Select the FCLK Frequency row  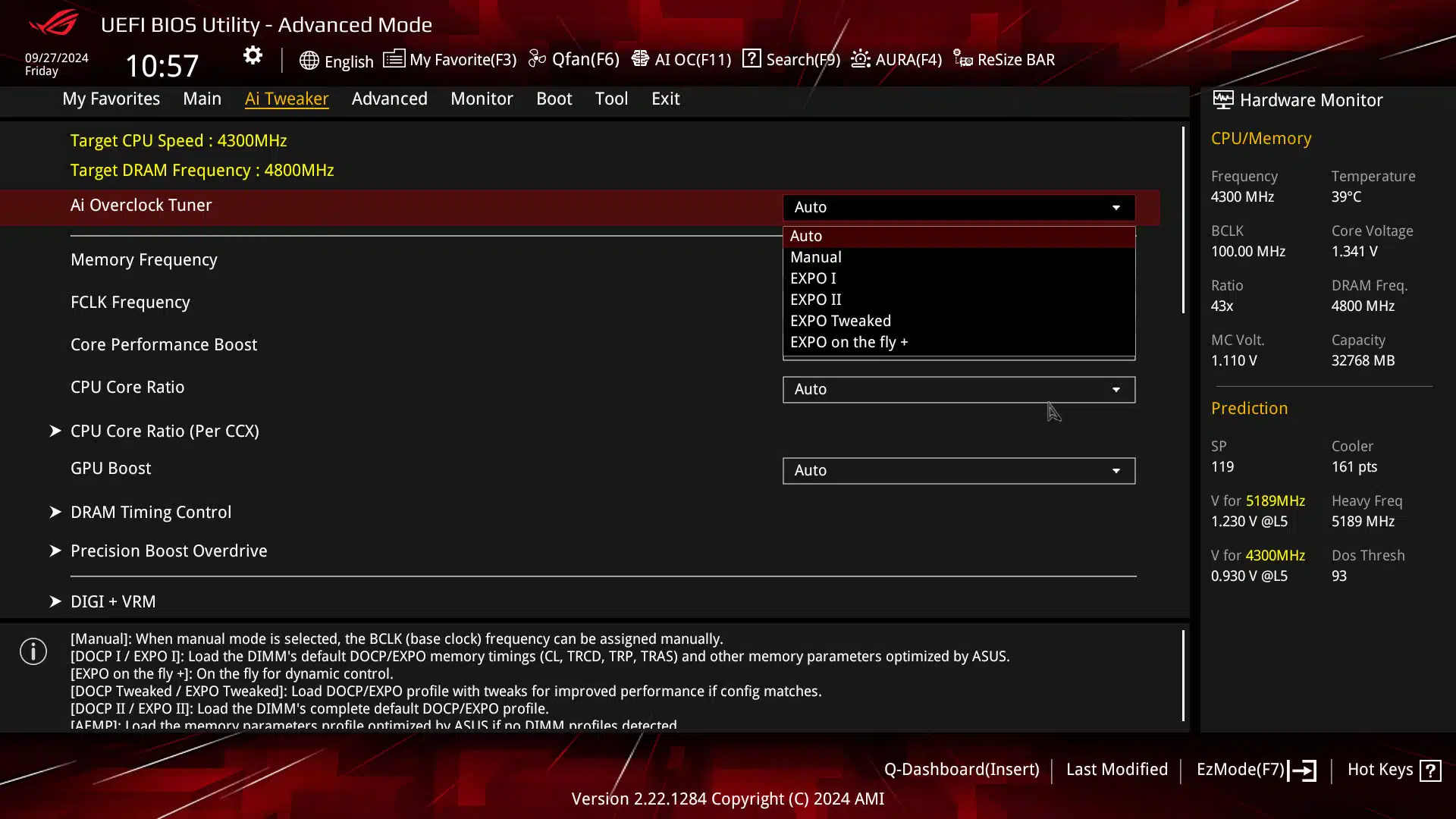click(x=130, y=303)
